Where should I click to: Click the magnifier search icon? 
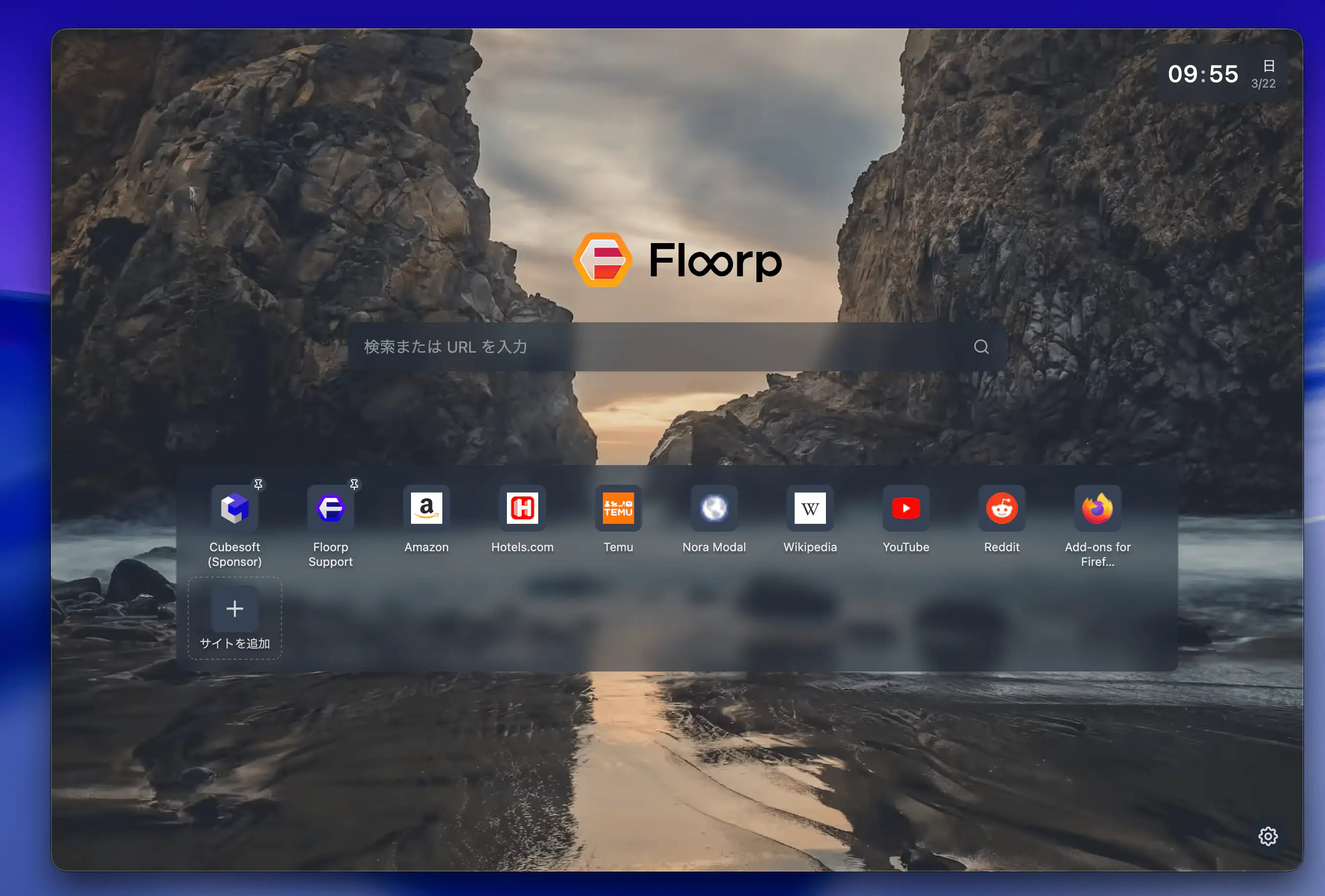coord(981,347)
